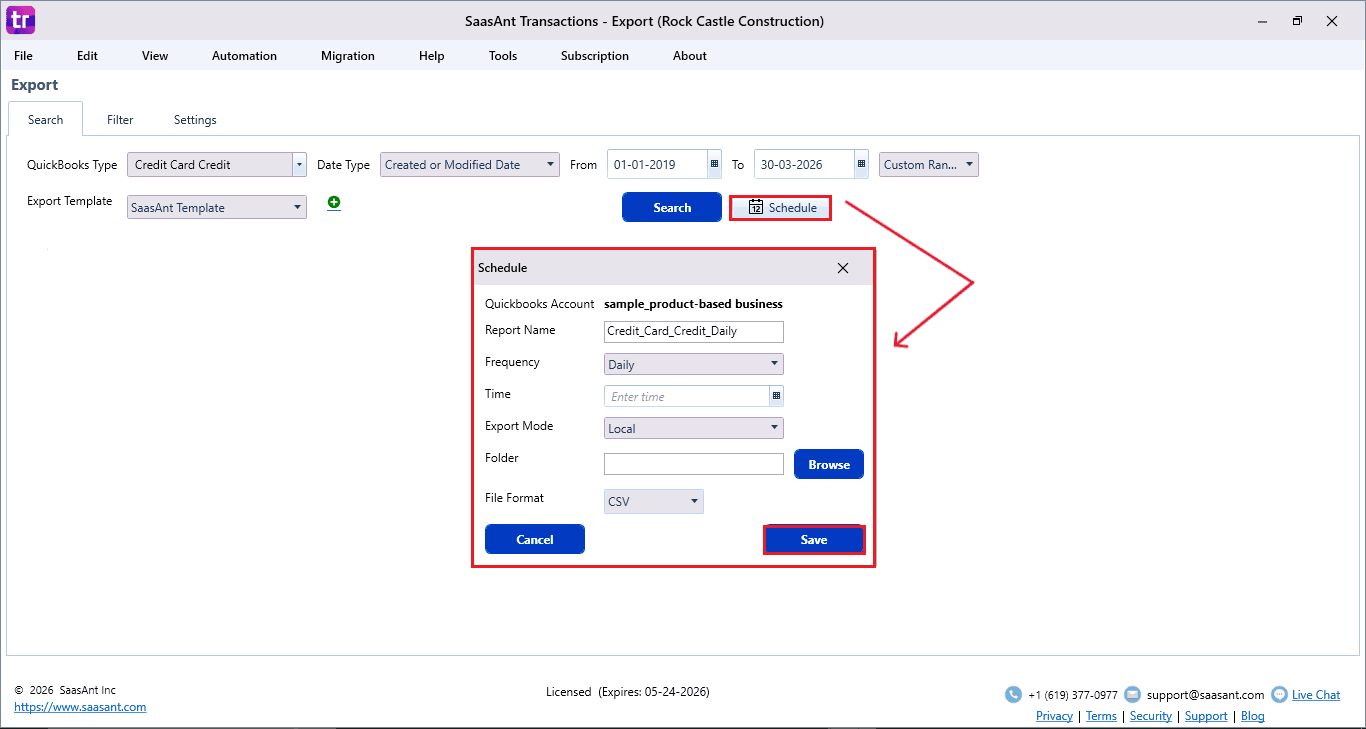The width and height of the screenshot is (1366, 729).
Task: Open the Tools menu
Action: point(503,56)
